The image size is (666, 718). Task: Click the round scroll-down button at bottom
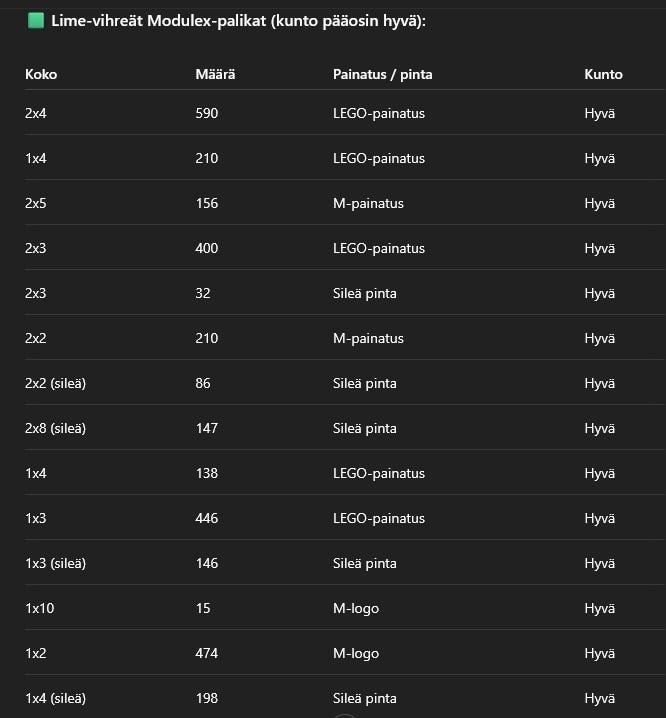(x=344, y=715)
